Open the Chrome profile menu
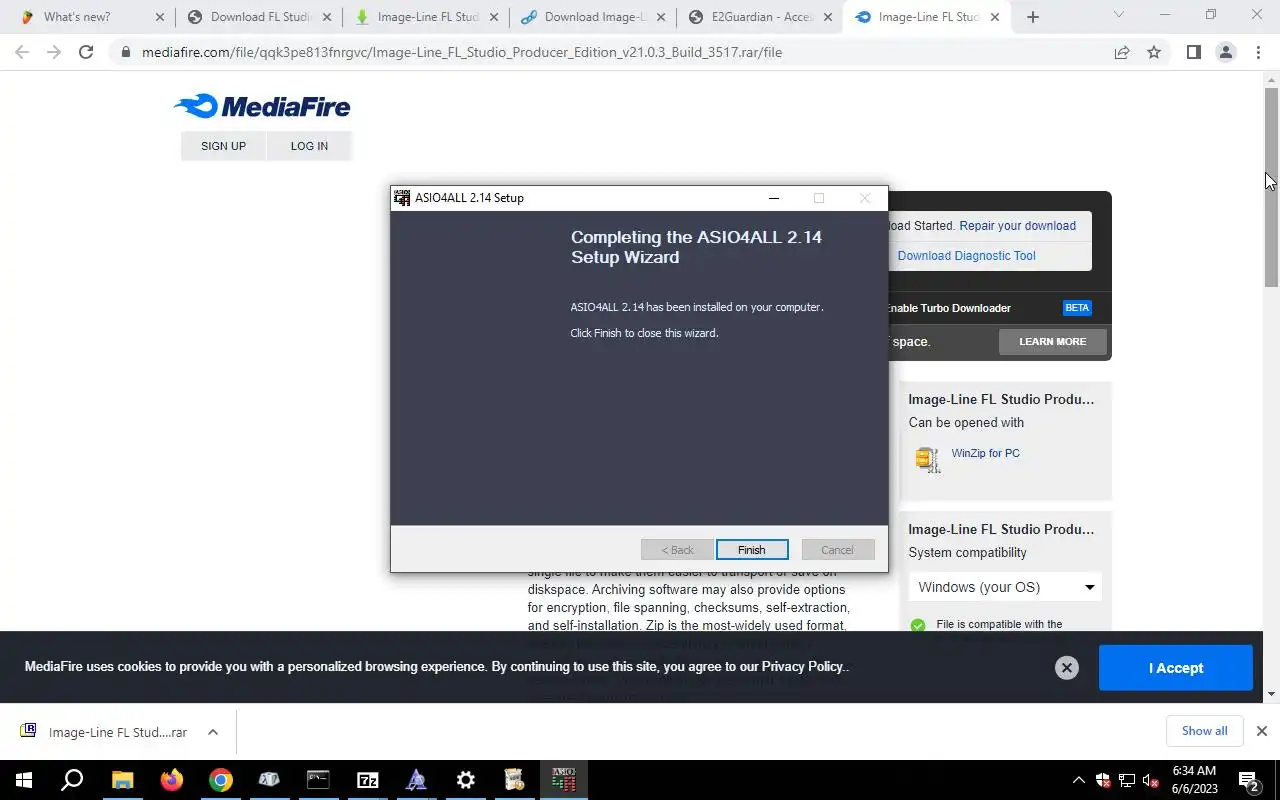 (x=1225, y=52)
